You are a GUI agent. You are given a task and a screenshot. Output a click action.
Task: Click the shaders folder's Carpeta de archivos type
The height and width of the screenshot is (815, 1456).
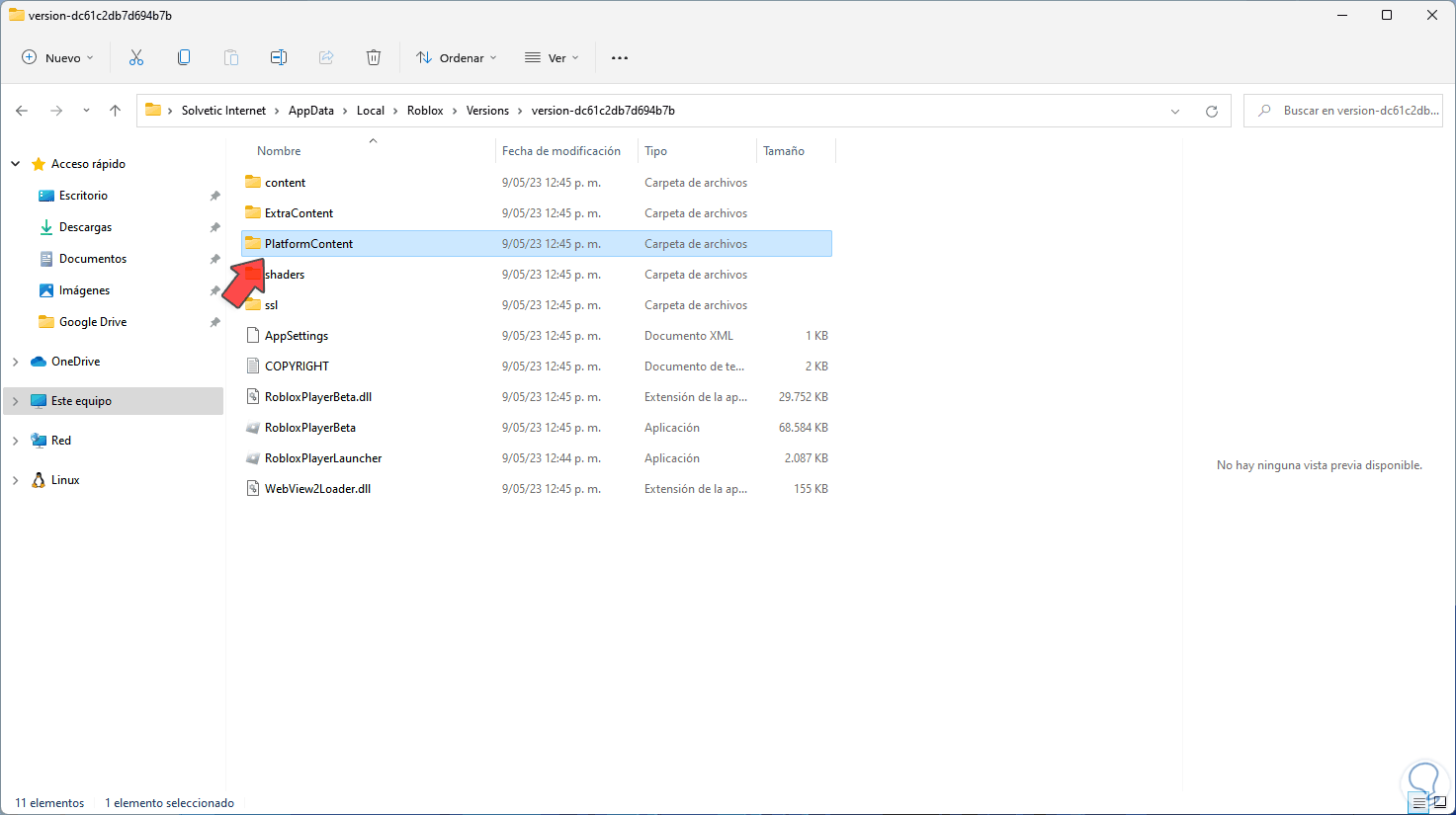[x=696, y=275]
